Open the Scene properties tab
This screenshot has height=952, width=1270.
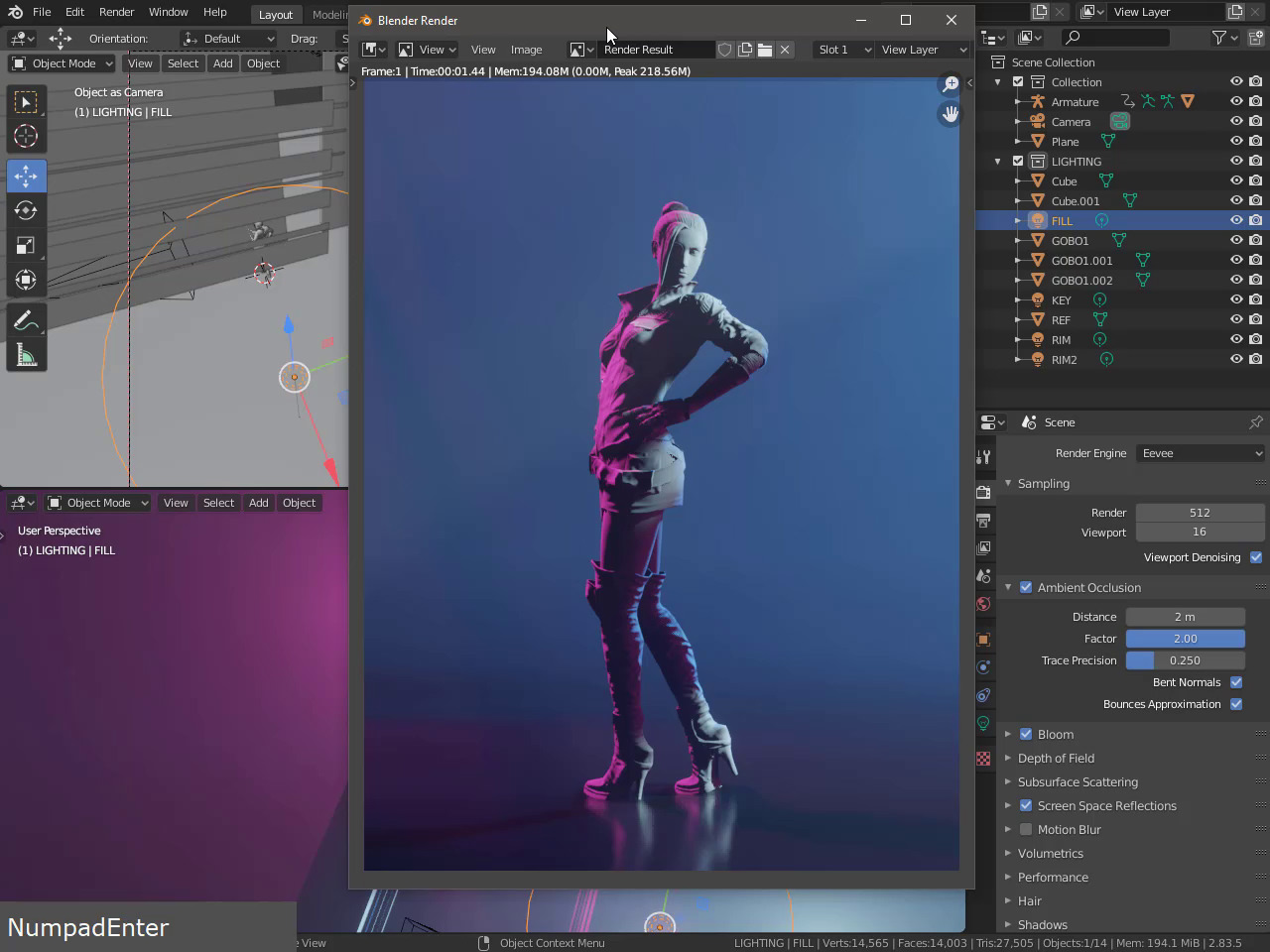tap(983, 575)
